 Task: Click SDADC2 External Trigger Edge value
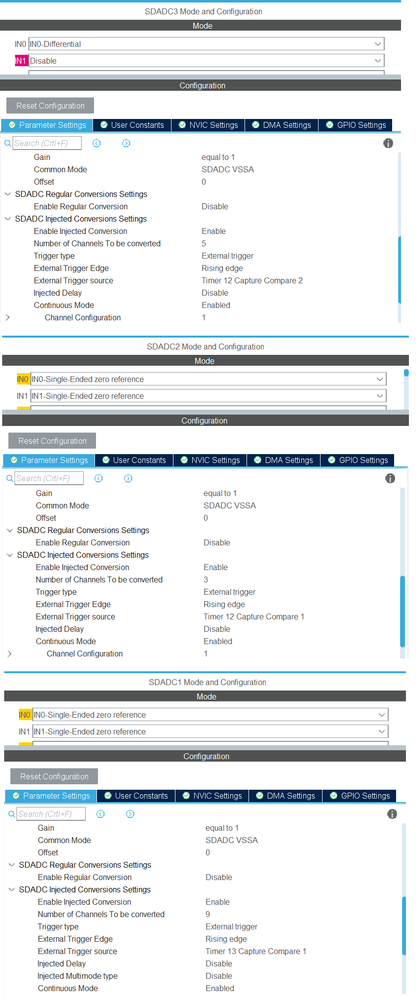tap(224, 605)
